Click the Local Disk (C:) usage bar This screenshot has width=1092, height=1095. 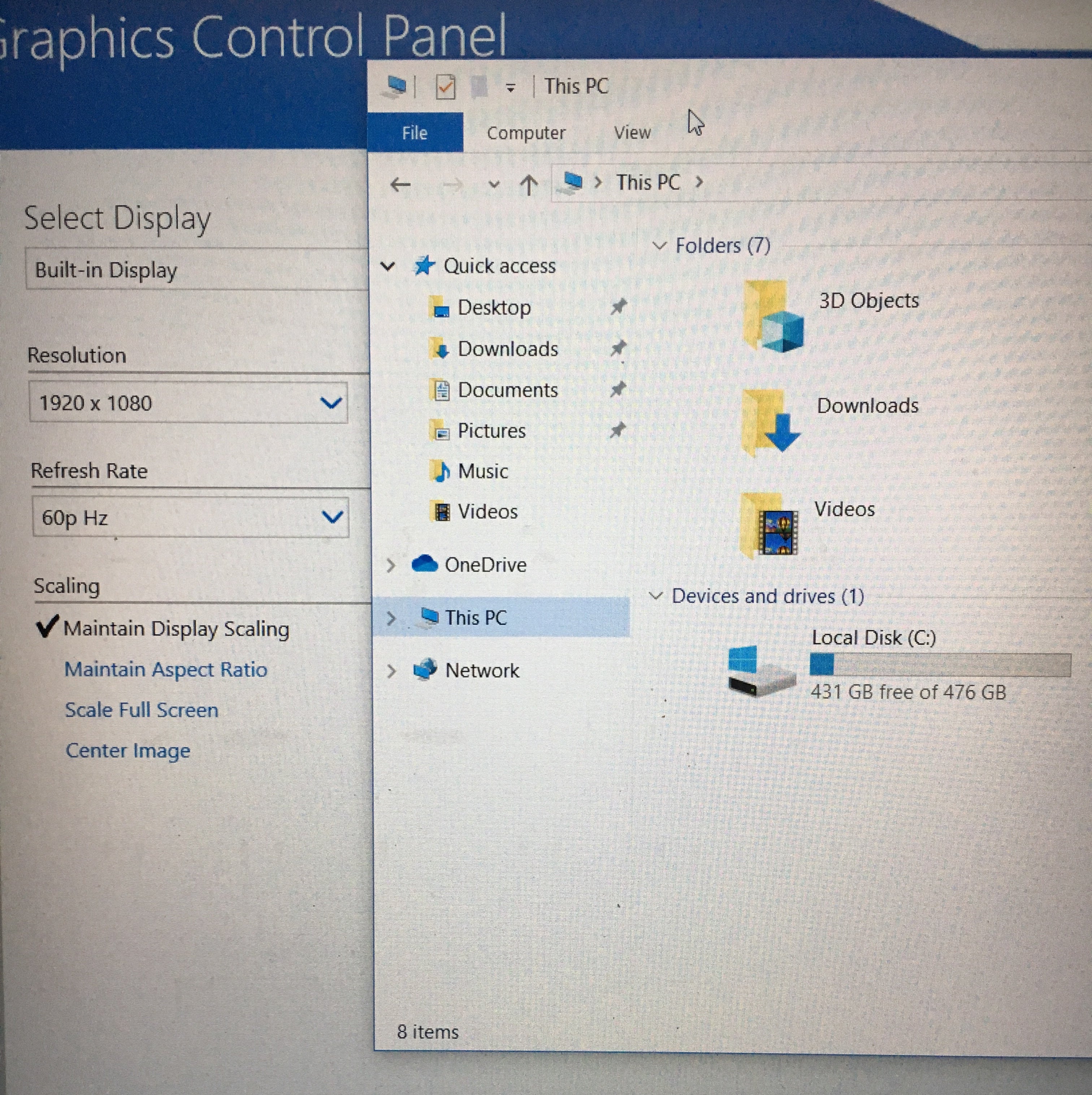(940, 665)
